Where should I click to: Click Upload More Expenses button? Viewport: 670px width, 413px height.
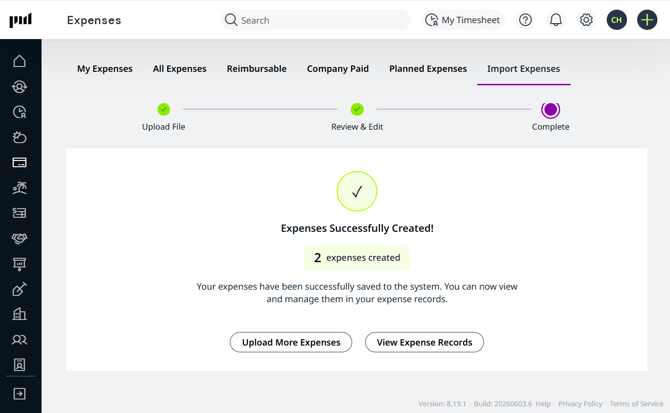(x=291, y=343)
